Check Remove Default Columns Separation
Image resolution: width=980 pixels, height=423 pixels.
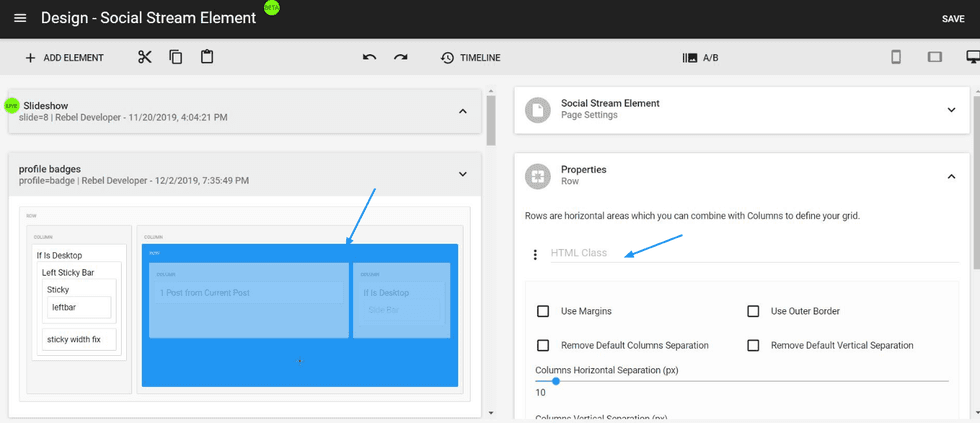(x=543, y=345)
